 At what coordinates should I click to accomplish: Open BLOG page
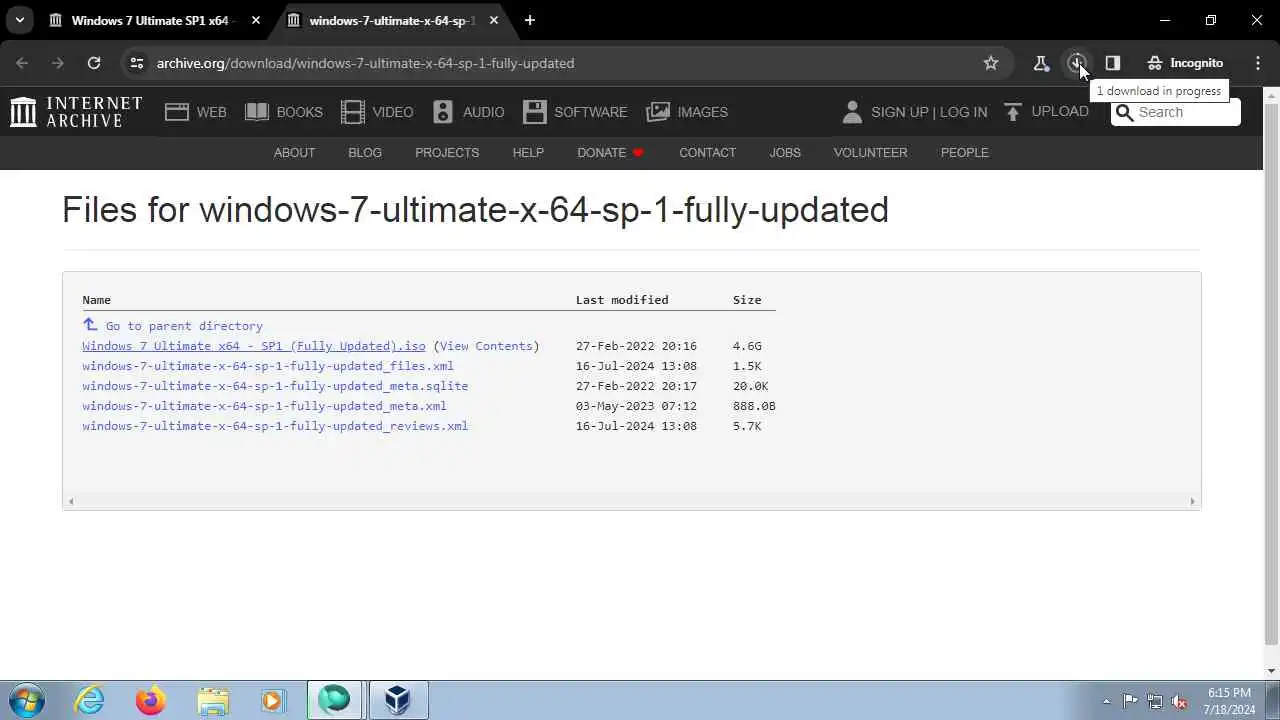365,153
